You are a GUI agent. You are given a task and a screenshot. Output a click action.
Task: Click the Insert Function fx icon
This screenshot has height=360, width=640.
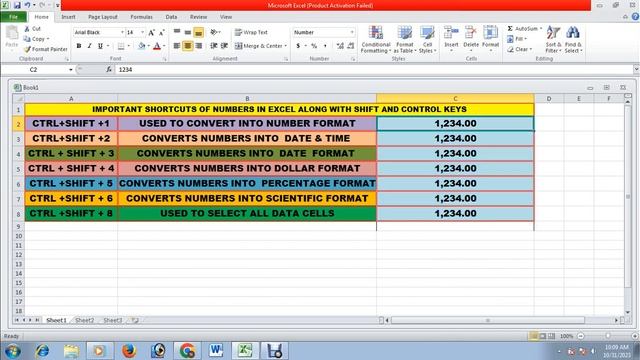tap(109, 70)
